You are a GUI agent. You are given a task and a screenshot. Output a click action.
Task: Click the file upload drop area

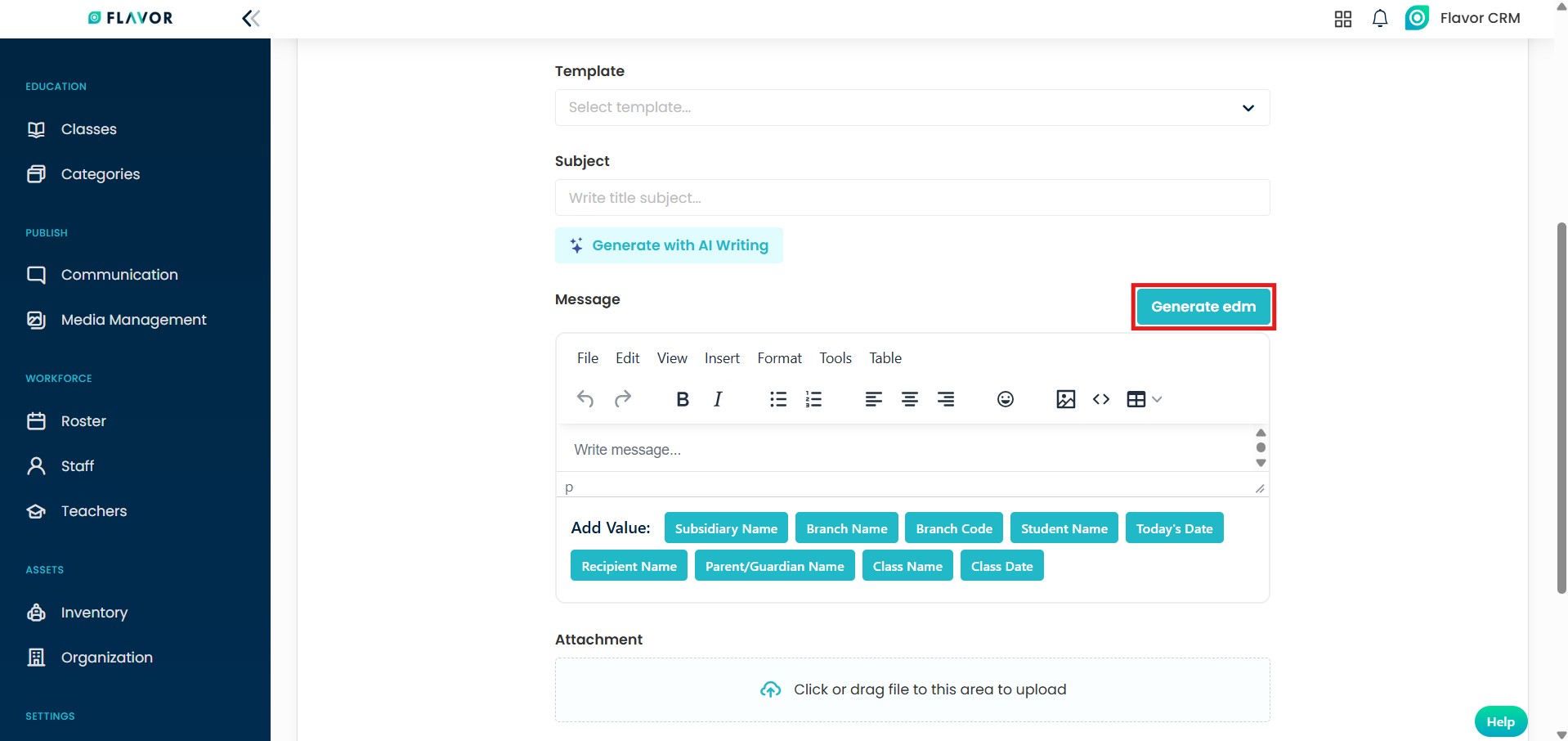912,689
